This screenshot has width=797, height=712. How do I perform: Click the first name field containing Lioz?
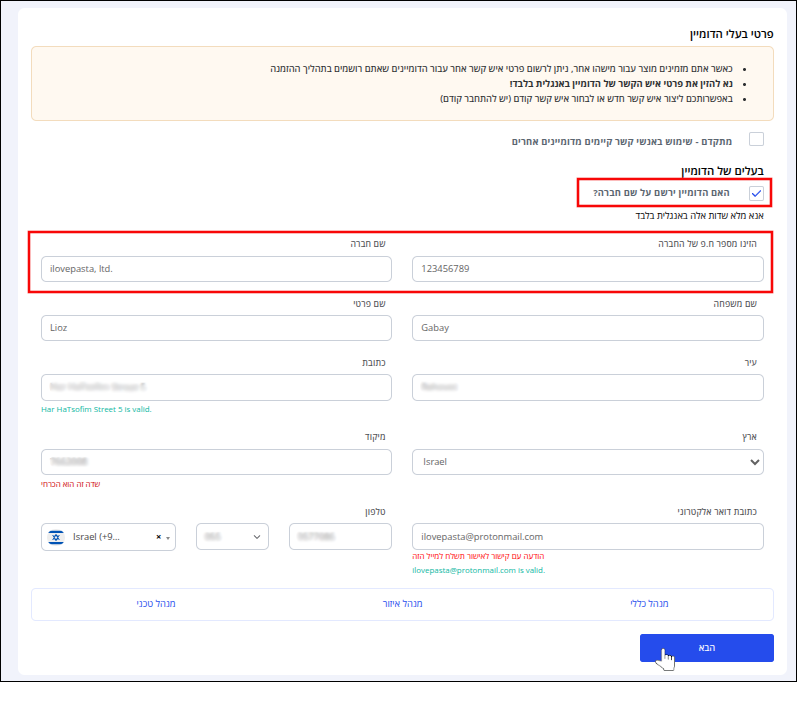coord(216,328)
